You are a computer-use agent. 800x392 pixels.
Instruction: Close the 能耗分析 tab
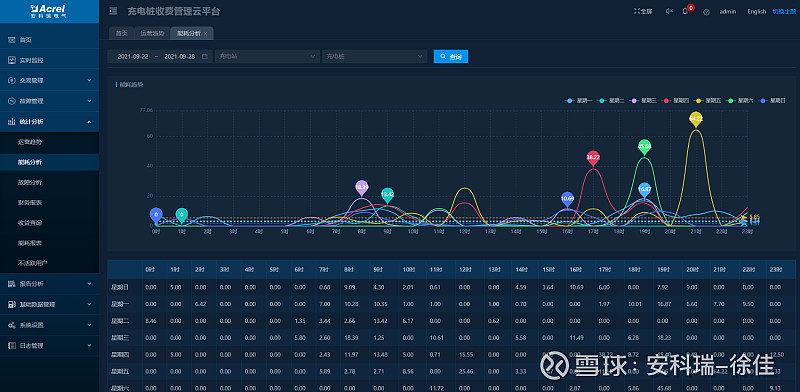[x=205, y=34]
